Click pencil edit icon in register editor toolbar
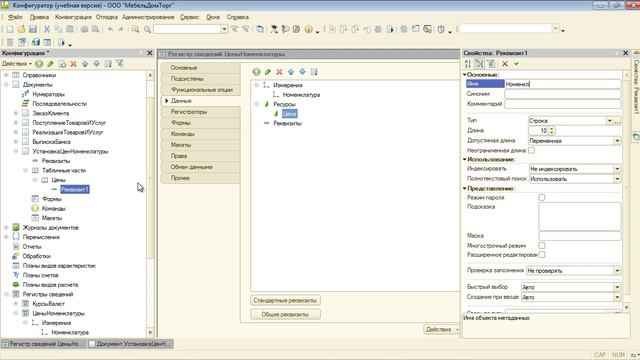Viewport: 640px width, 360px height. 268,72
